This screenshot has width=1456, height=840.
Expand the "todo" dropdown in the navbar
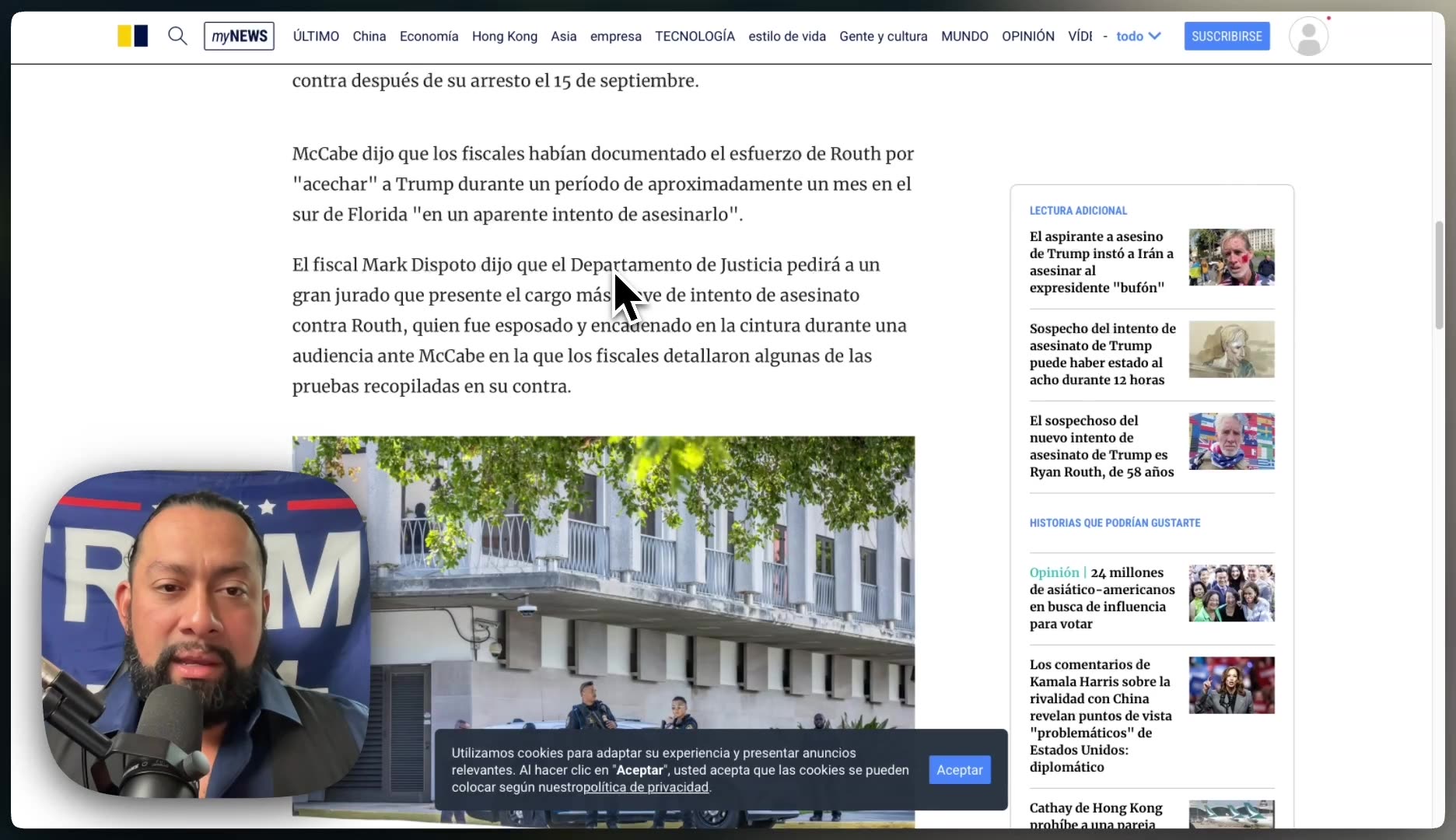click(x=1137, y=36)
